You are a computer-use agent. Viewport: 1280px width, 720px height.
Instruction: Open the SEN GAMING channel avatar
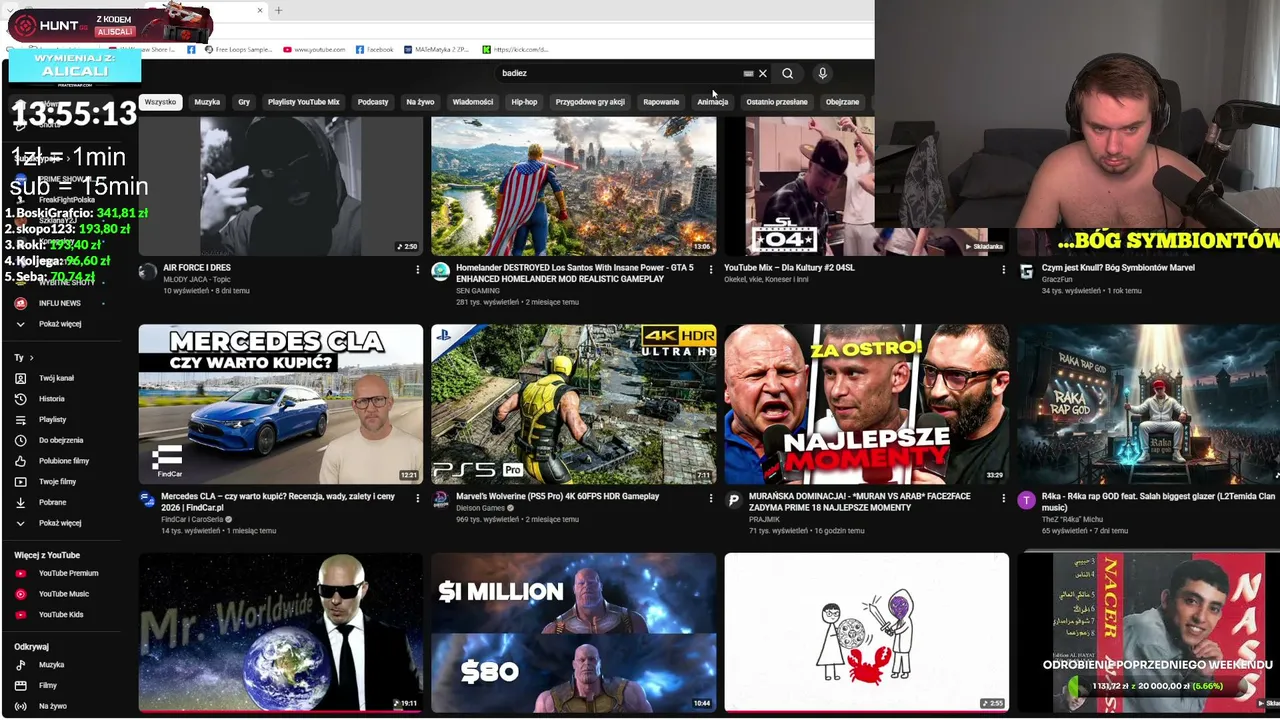(x=440, y=271)
